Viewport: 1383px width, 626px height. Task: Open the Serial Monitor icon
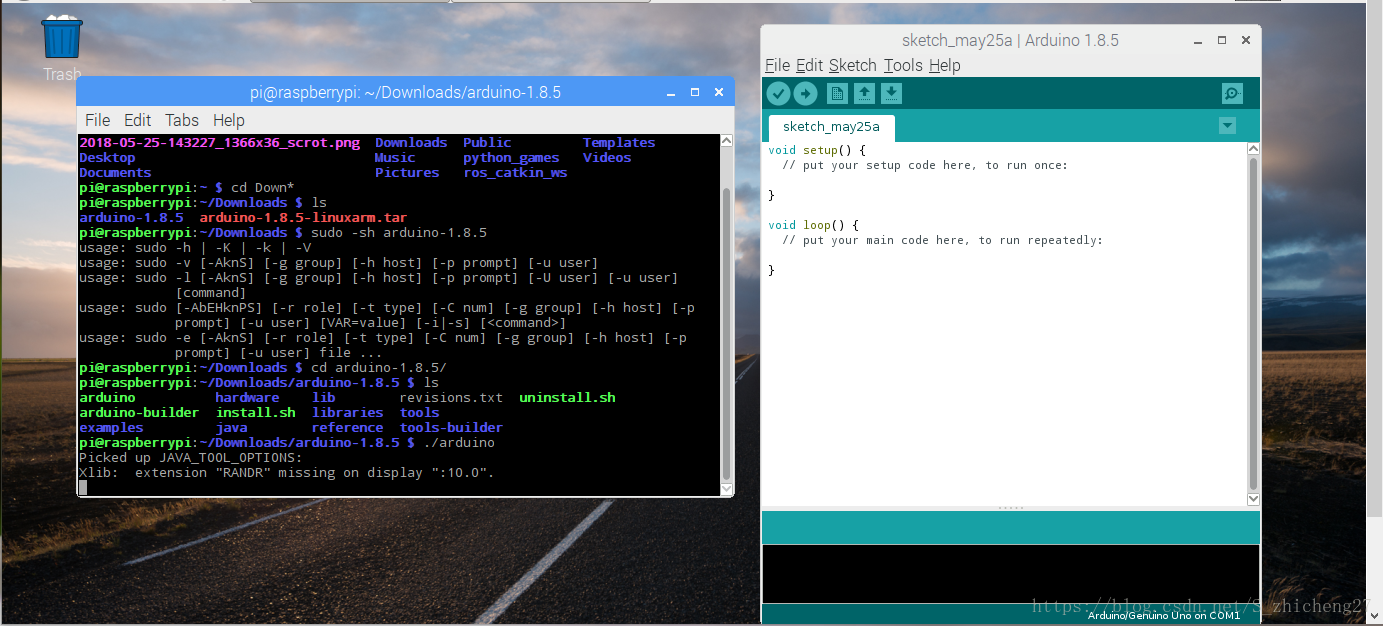click(x=1232, y=93)
